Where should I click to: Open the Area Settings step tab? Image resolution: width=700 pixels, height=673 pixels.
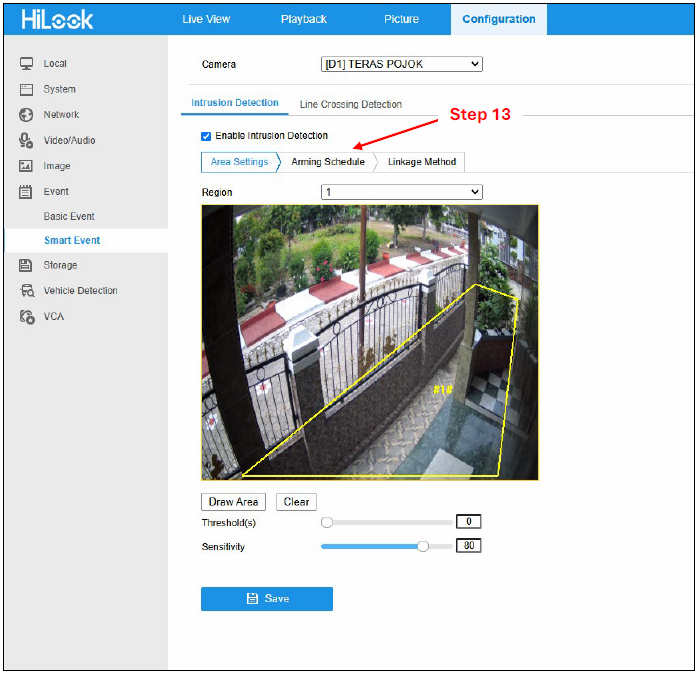coord(240,162)
